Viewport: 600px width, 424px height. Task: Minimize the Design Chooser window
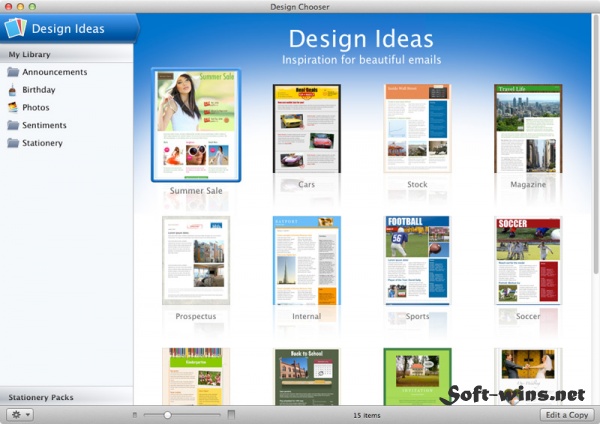click(x=21, y=7)
